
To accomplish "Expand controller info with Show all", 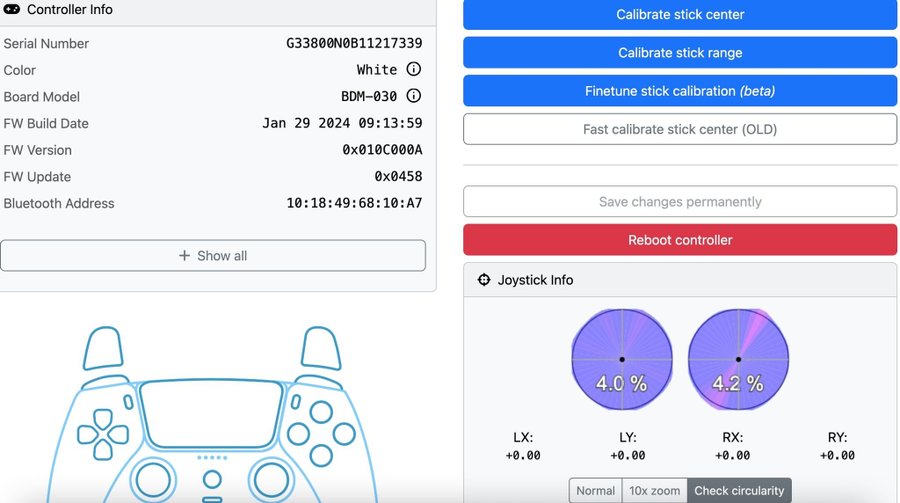I will 213,256.
